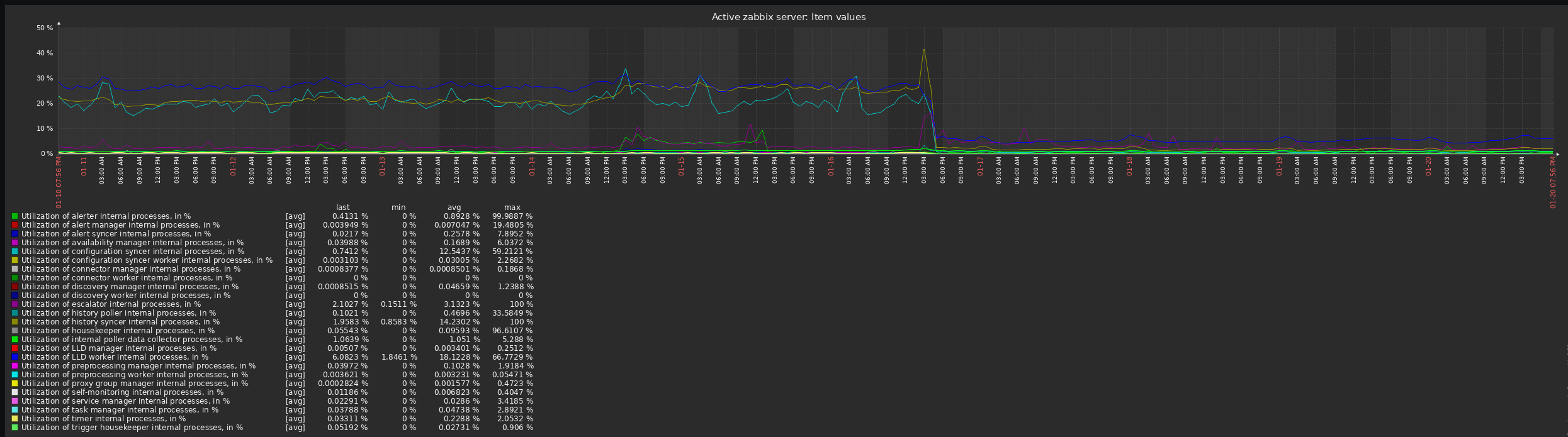The width and height of the screenshot is (1568, 437).
Task: Click the escalator purple legend swatch
Action: pyautogui.click(x=14, y=304)
